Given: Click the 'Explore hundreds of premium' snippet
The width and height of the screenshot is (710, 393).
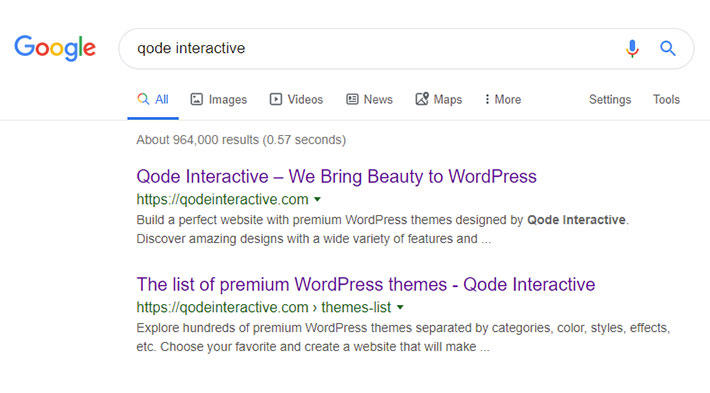Looking at the screenshot, I should click(x=403, y=337).
